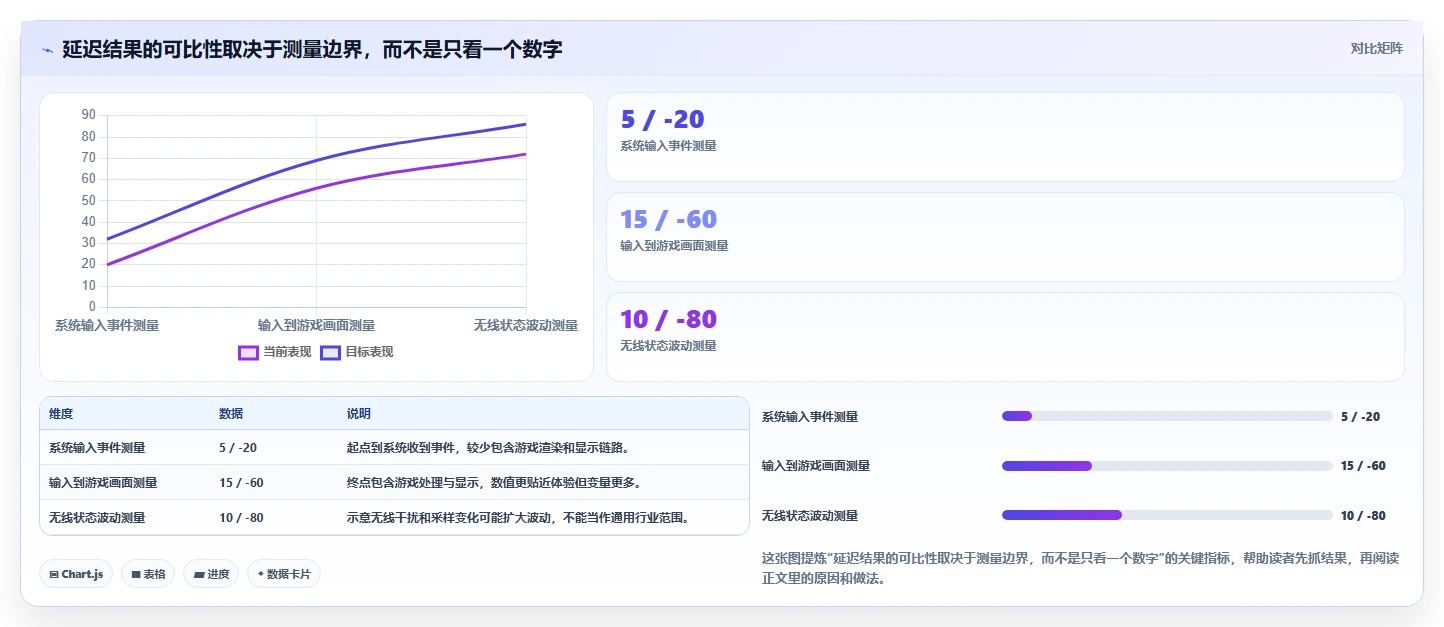The height and width of the screenshot is (627, 1444).
Task: Click the 输入到游戏画面测量 progress bar
Action: (1167, 465)
